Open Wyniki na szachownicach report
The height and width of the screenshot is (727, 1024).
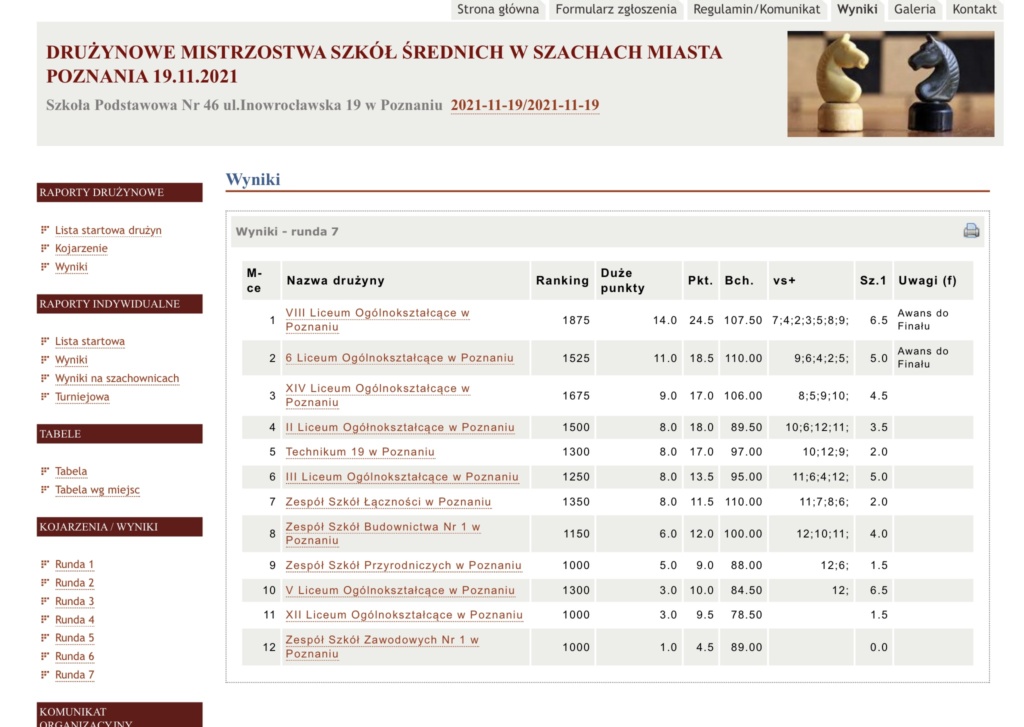117,378
